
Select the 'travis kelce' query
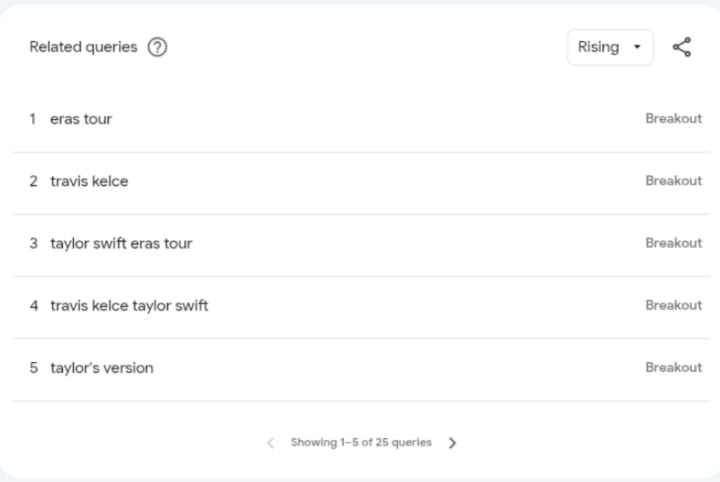click(89, 181)
